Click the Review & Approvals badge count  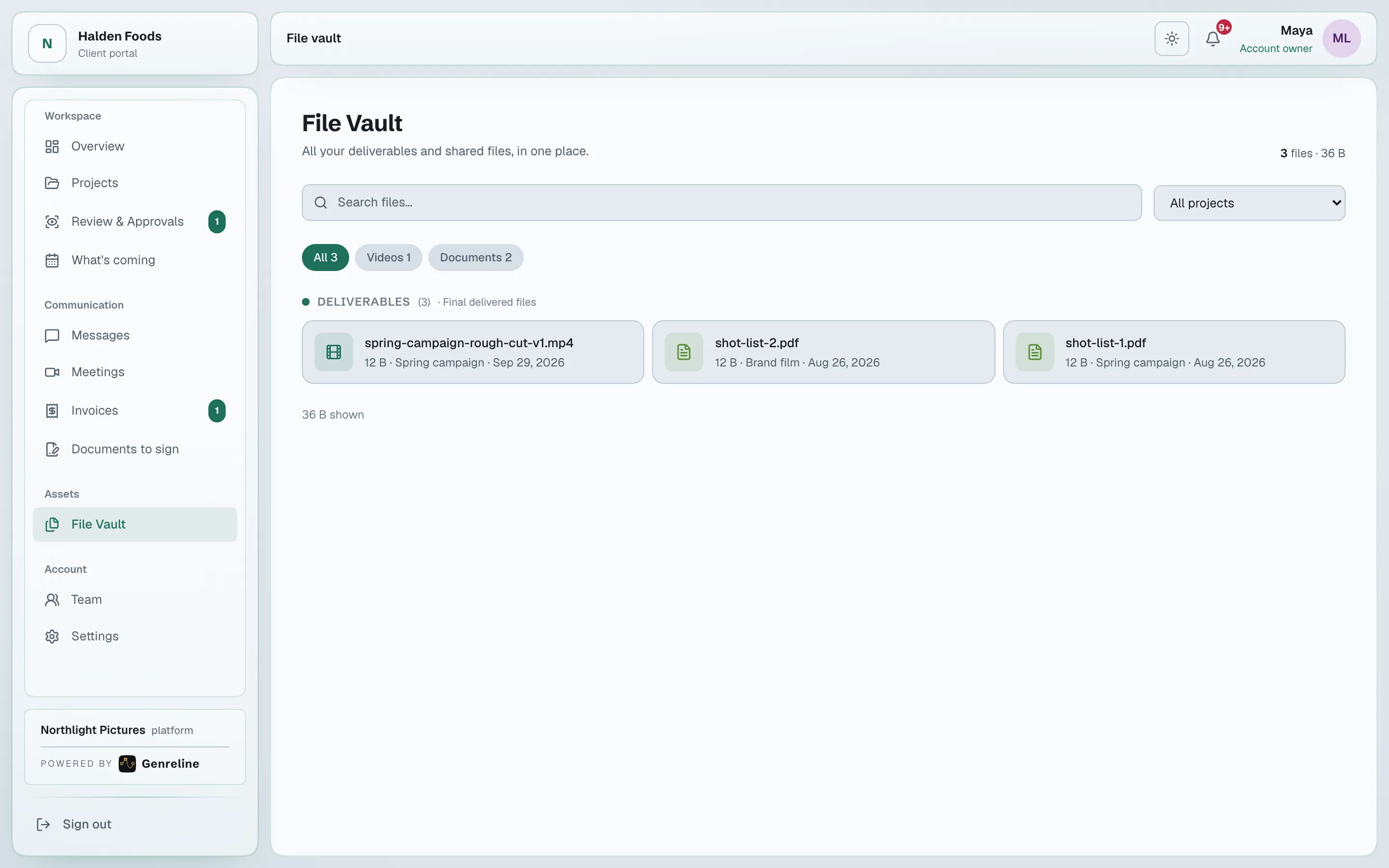pos(217,222)
